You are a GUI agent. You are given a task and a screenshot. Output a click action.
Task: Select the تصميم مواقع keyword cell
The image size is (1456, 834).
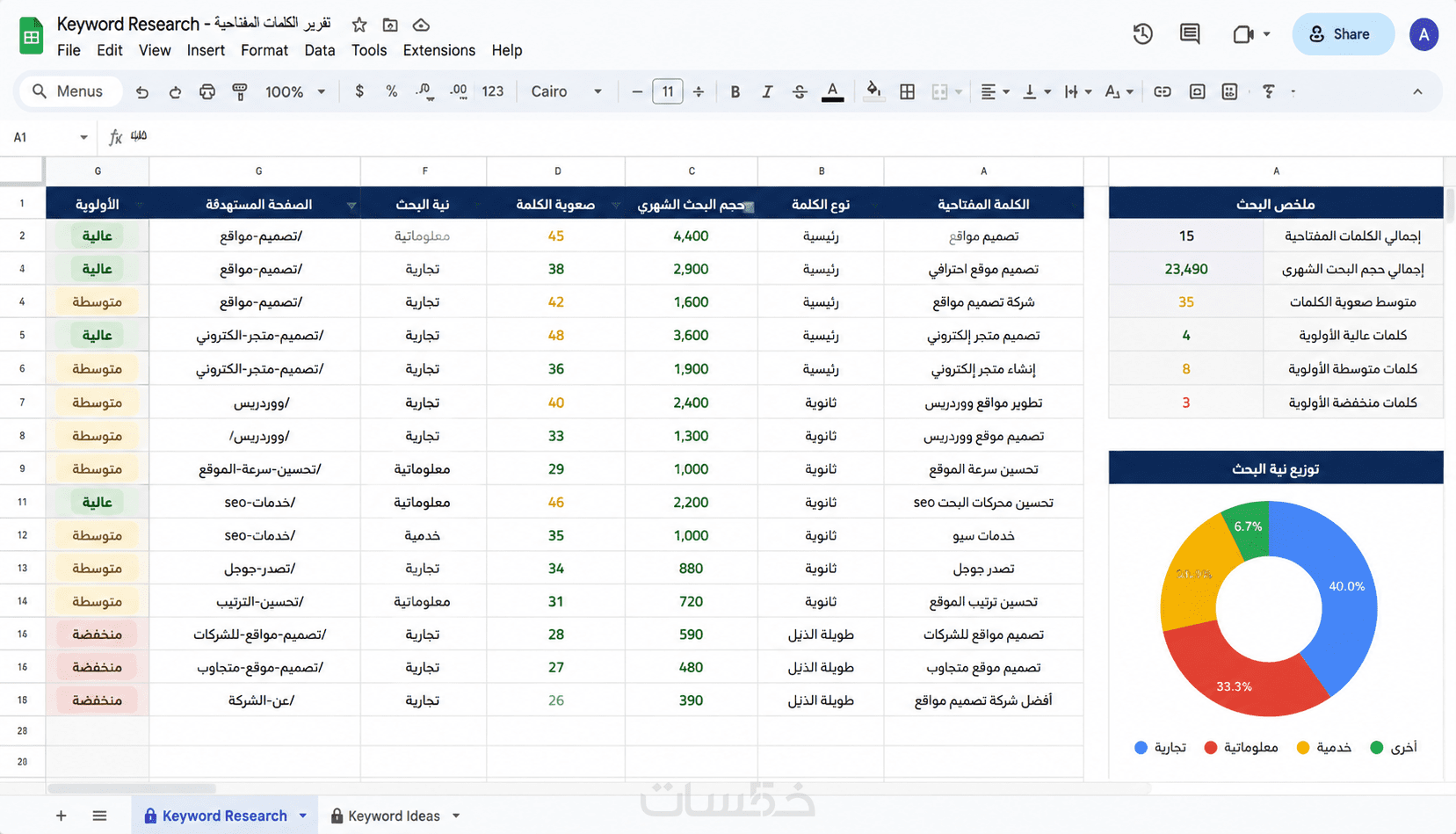click(x=983, y=236)
